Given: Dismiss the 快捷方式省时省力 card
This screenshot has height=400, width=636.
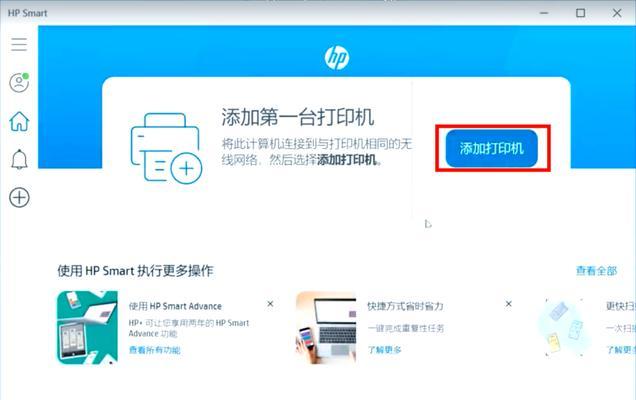Looking at the screenshot, I should pyautogui.click(x=509, y=304).
